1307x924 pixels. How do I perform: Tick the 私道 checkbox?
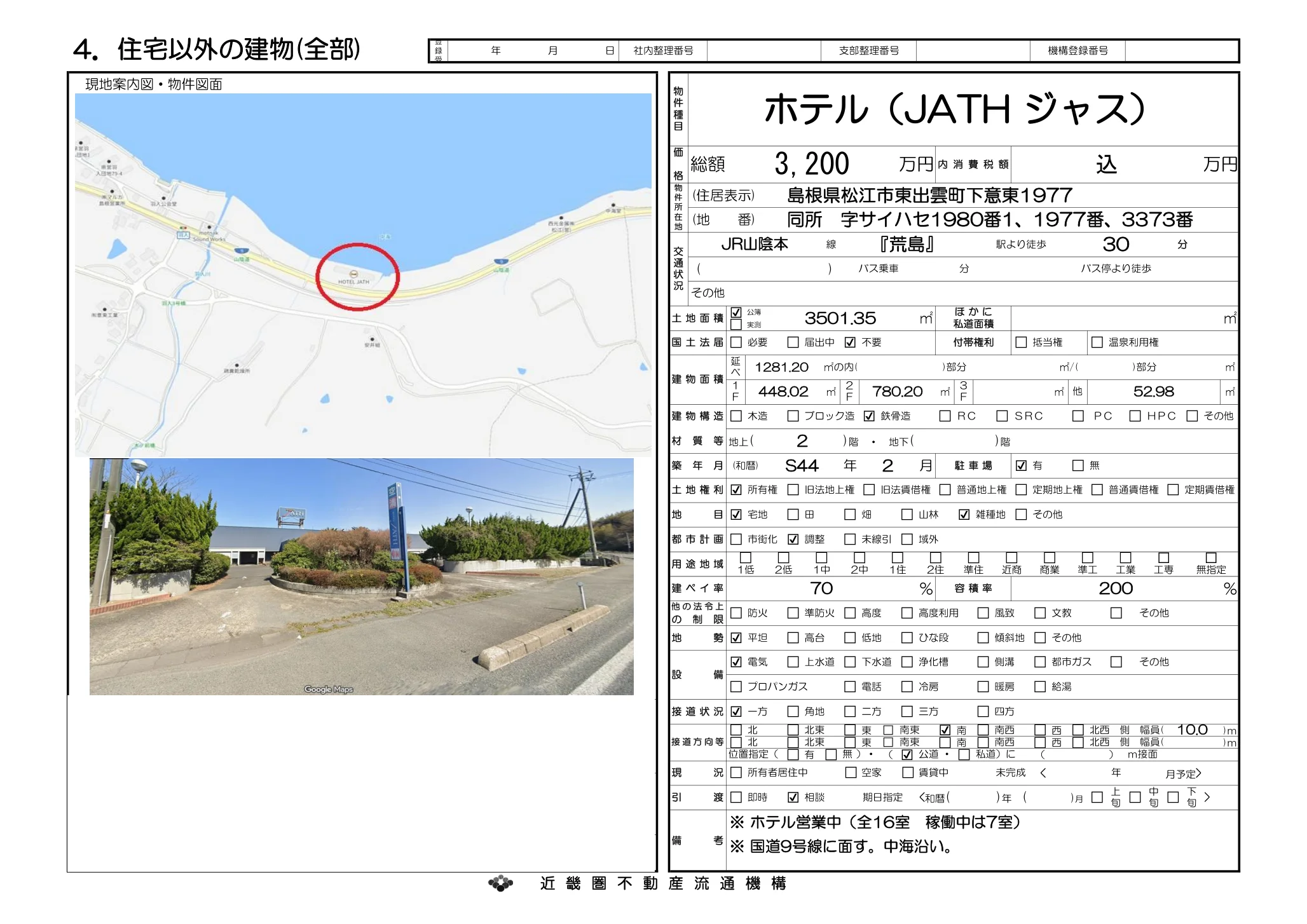click(964, 755)
